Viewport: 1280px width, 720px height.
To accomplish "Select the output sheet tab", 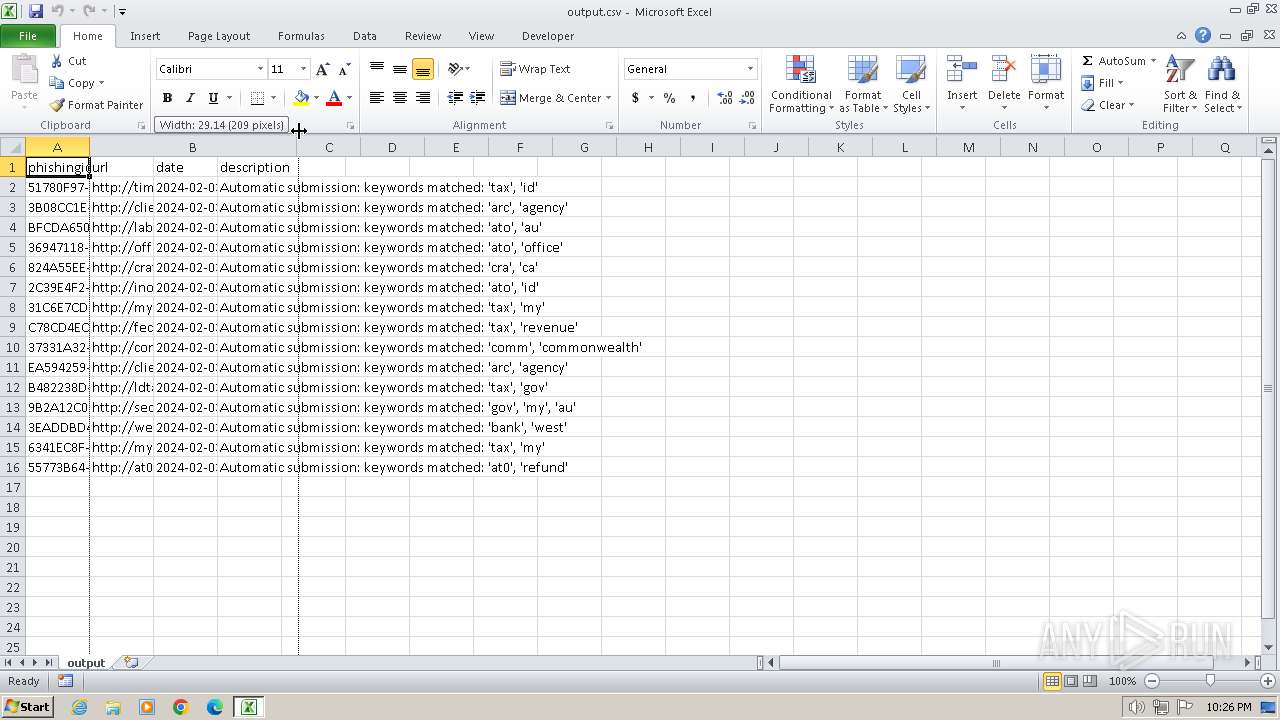I will [x=86, y=663].
